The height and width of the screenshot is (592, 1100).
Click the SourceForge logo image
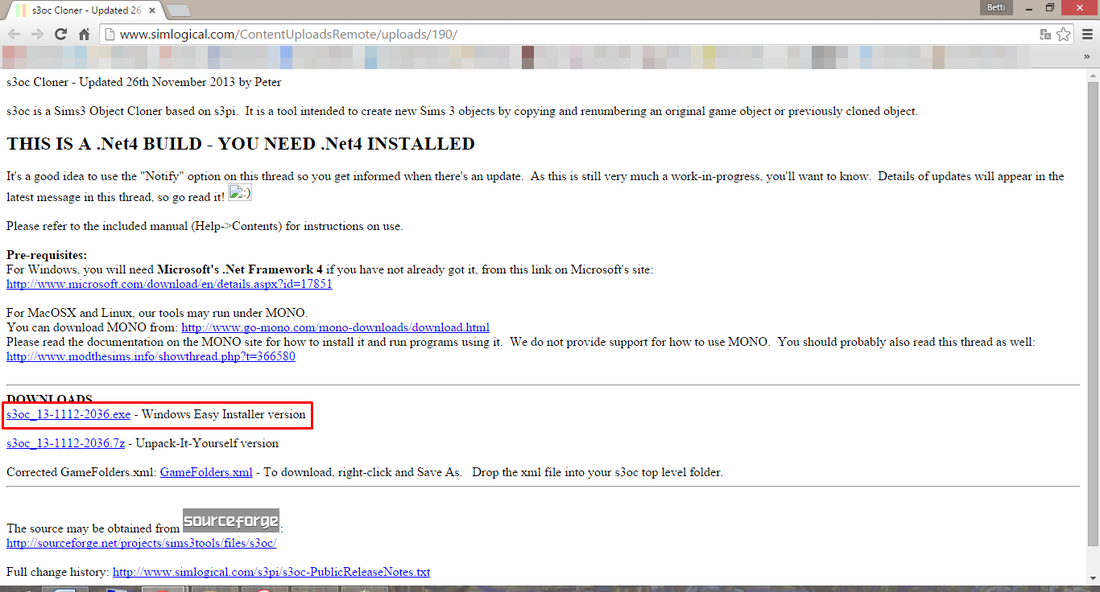click(231, 520)
